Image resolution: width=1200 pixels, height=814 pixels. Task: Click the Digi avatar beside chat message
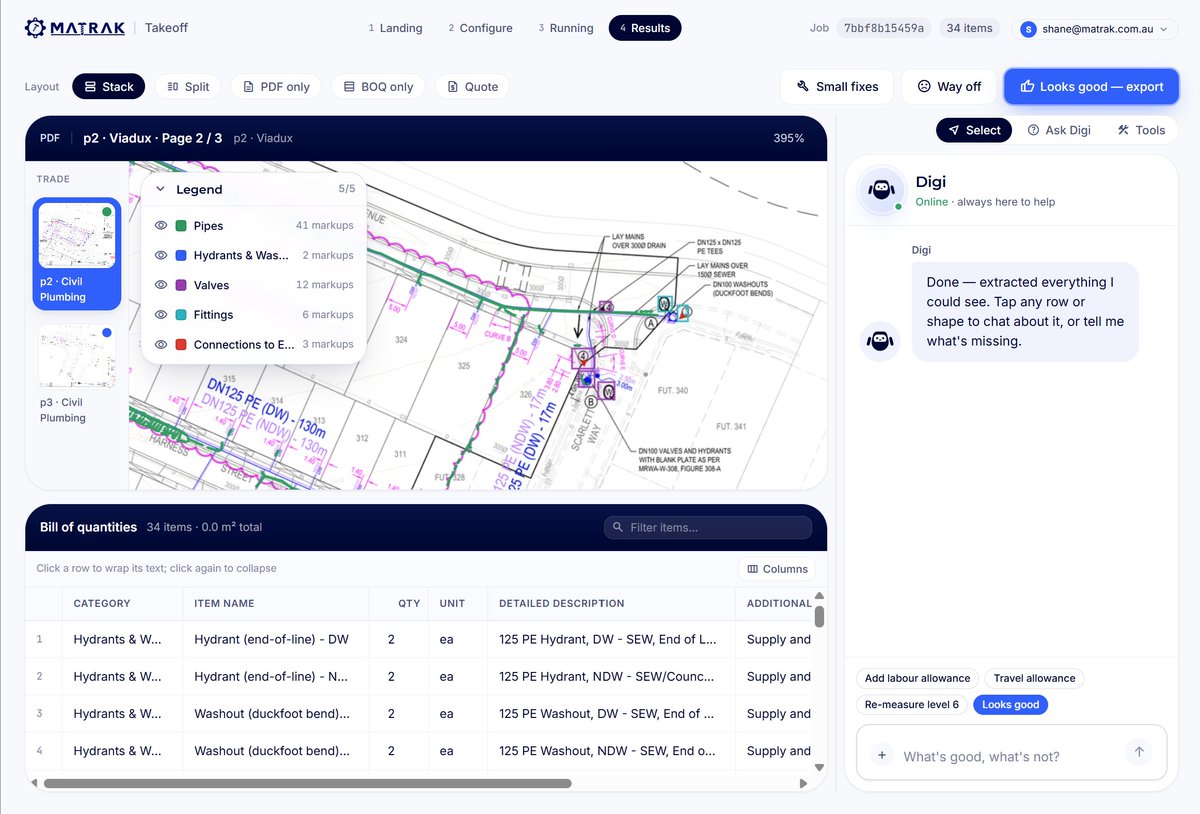point(880,341)
